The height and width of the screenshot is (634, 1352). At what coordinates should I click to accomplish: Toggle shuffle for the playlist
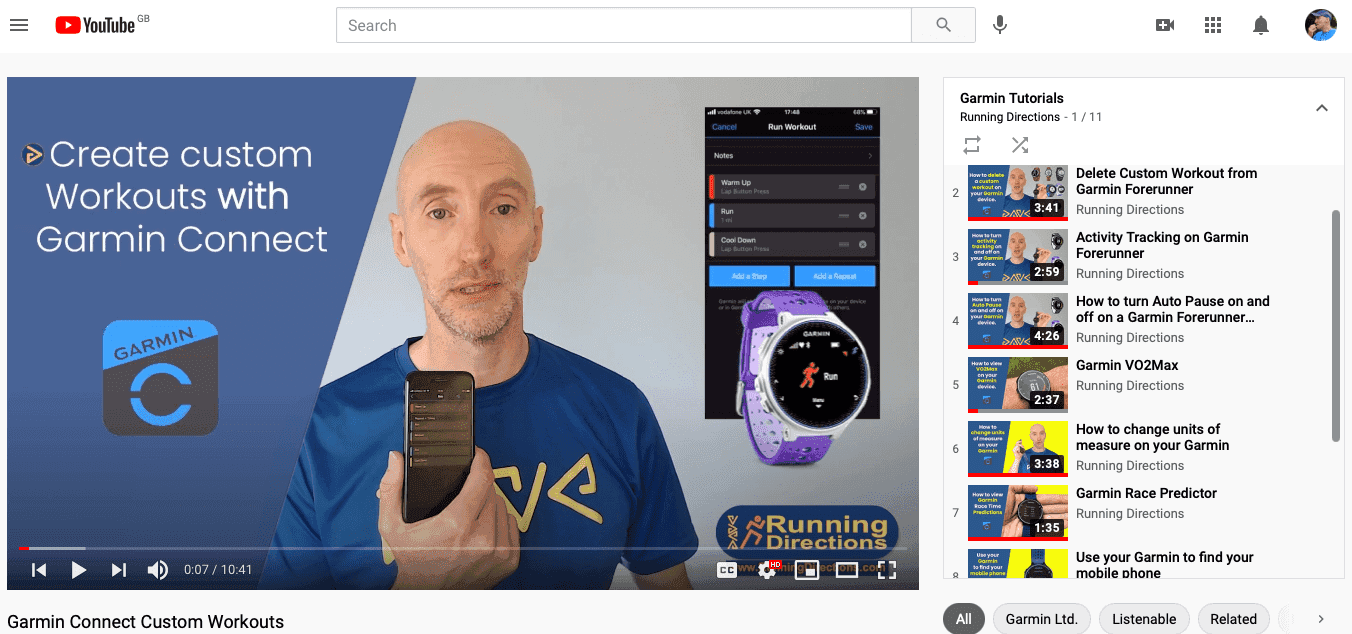[x=1020, y=145]
